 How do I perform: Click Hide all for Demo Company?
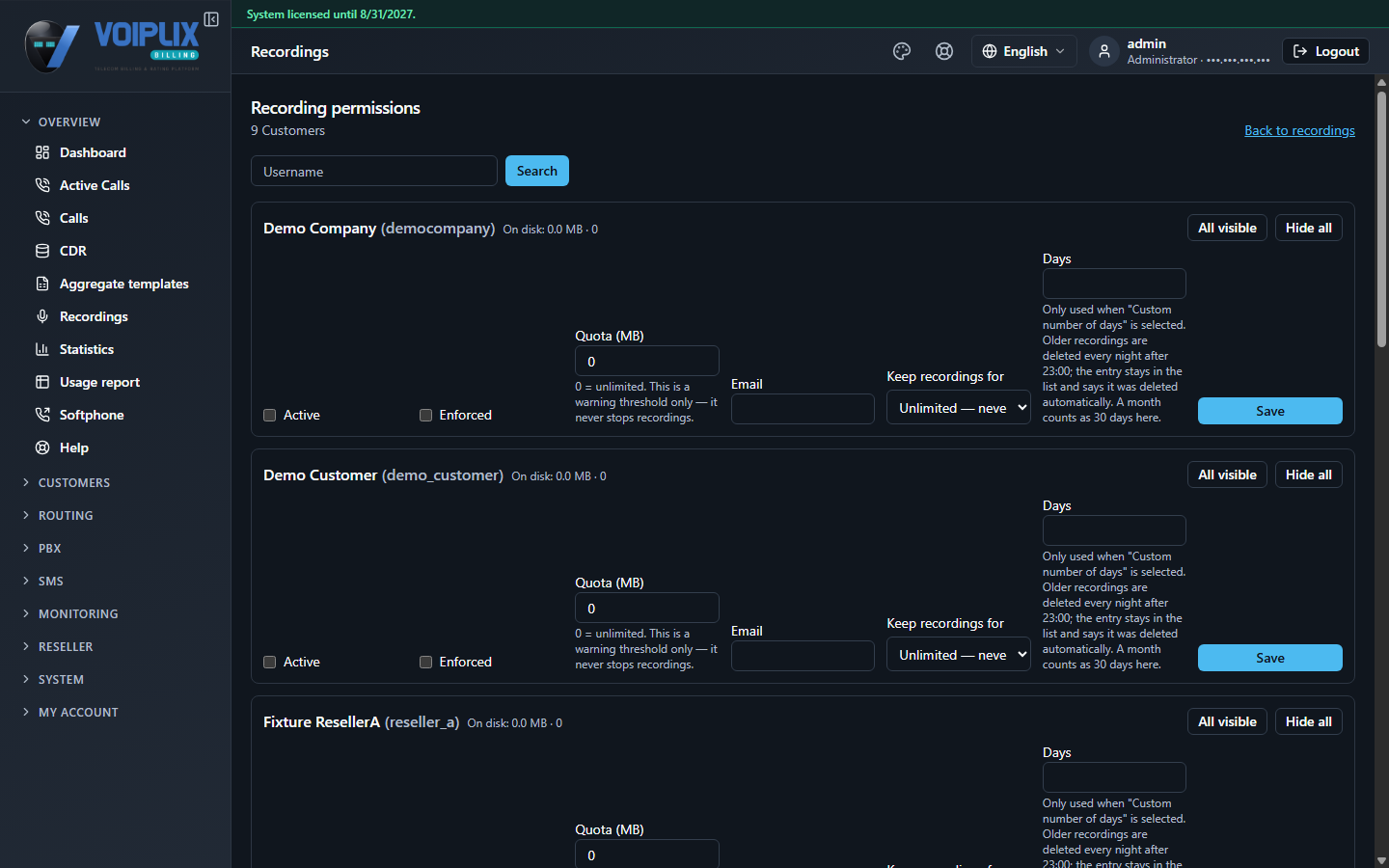point(1309,228)
